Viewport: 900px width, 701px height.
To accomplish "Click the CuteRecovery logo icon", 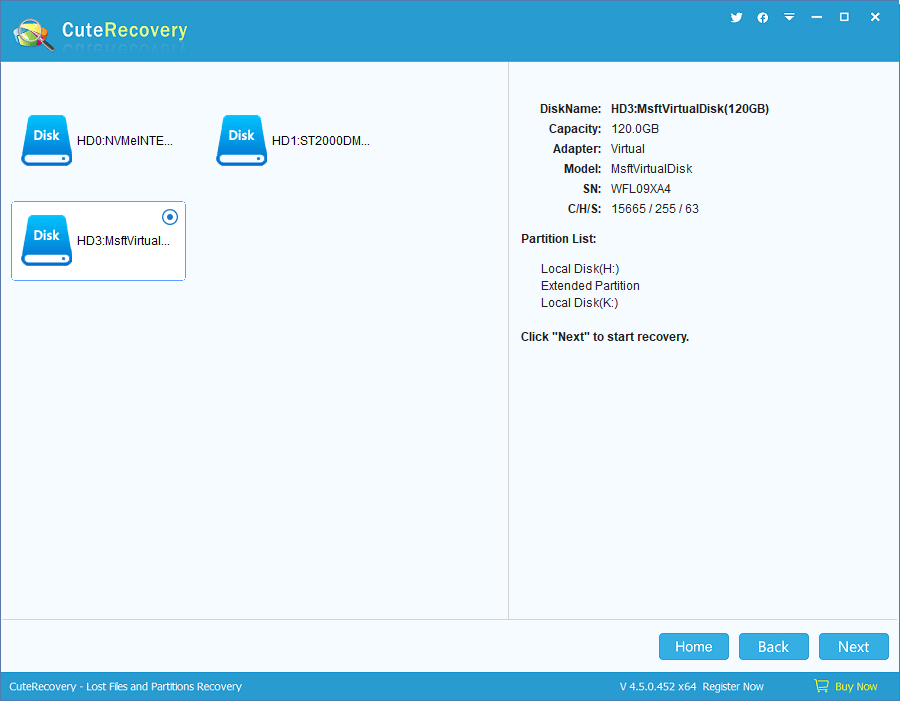I will tap(34, 34).
